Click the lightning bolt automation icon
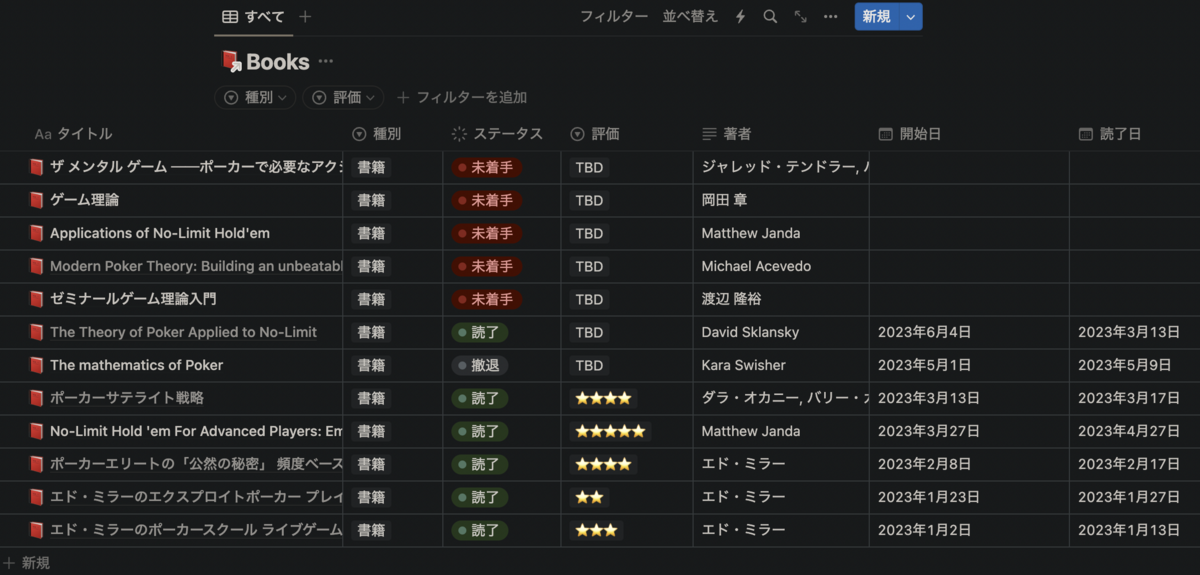1200x575 pixels. click(741, 17)
